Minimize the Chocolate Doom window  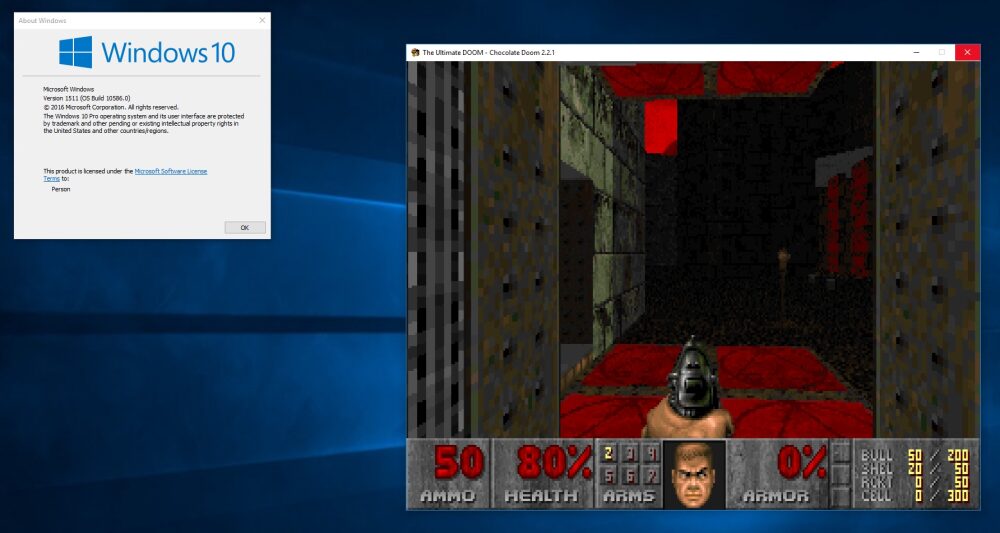click(916, 52)
